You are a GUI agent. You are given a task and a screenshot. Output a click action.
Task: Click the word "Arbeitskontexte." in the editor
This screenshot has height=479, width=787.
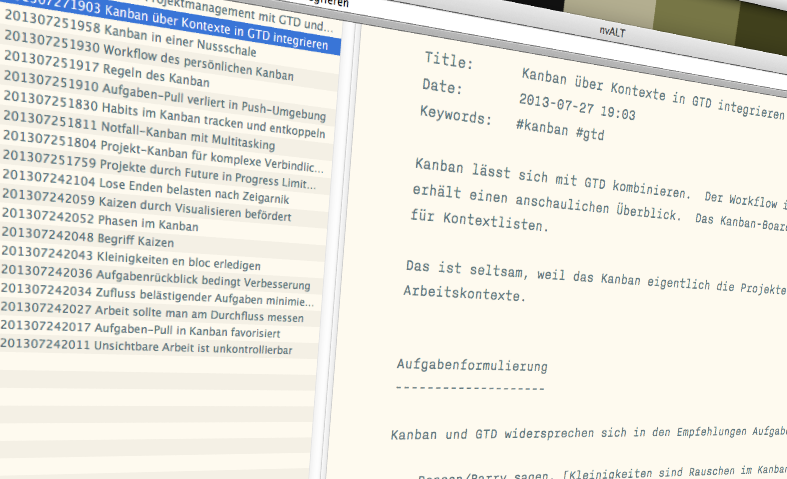tap(464, 293)
